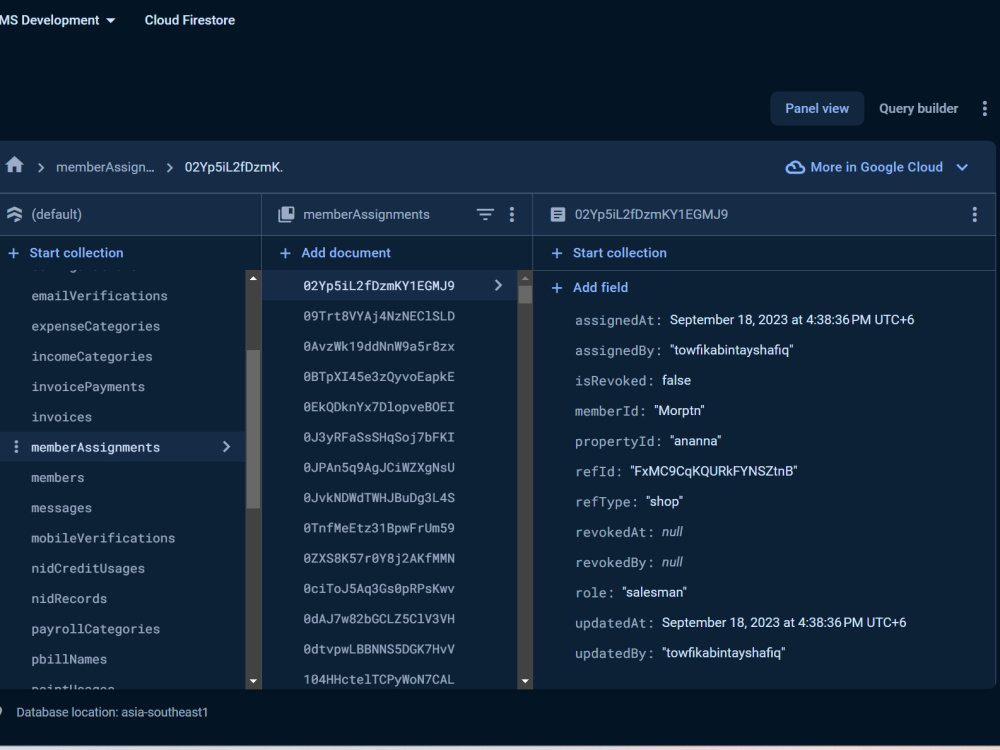
Task: Click refId value "FxMC9CqKQURkFYNSZtnB"
Action: point(714,471)
